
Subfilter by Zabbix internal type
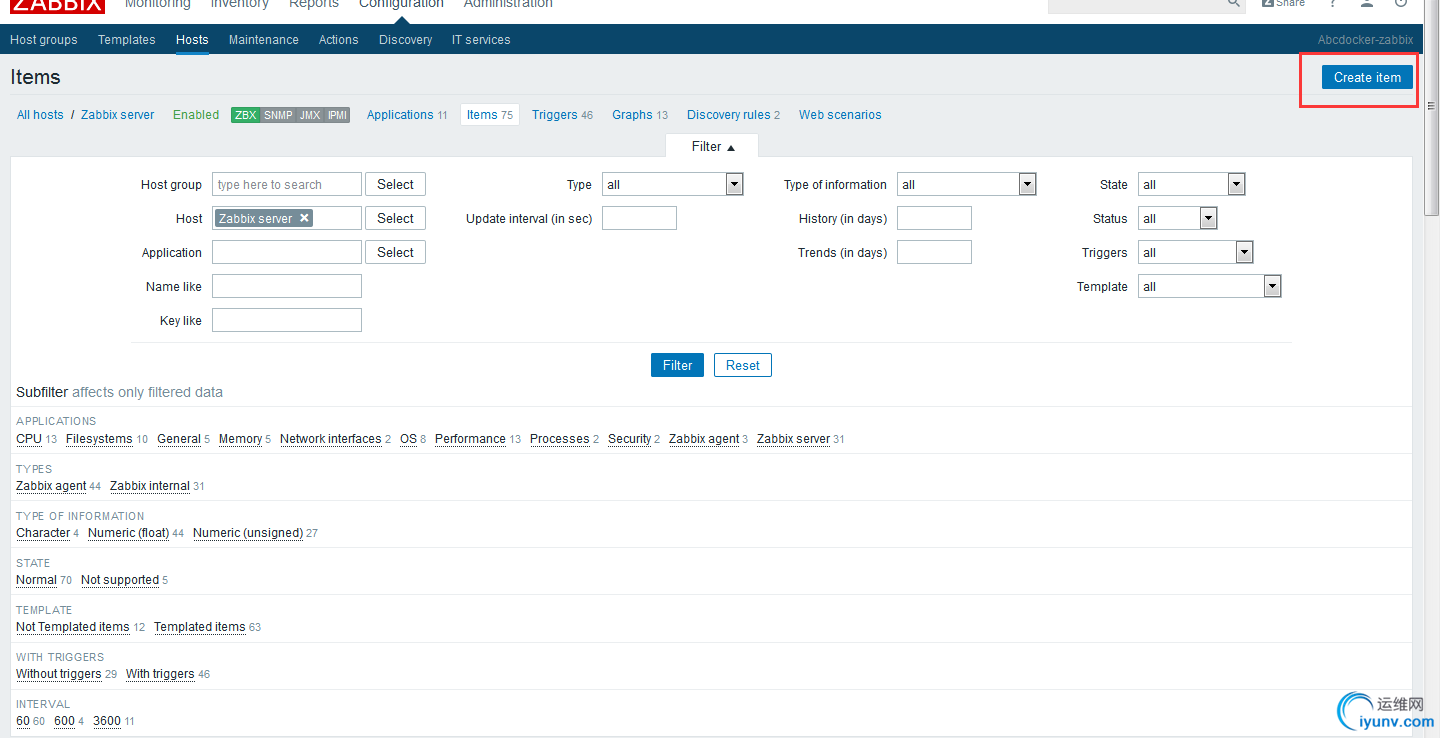tap(150, 486)
